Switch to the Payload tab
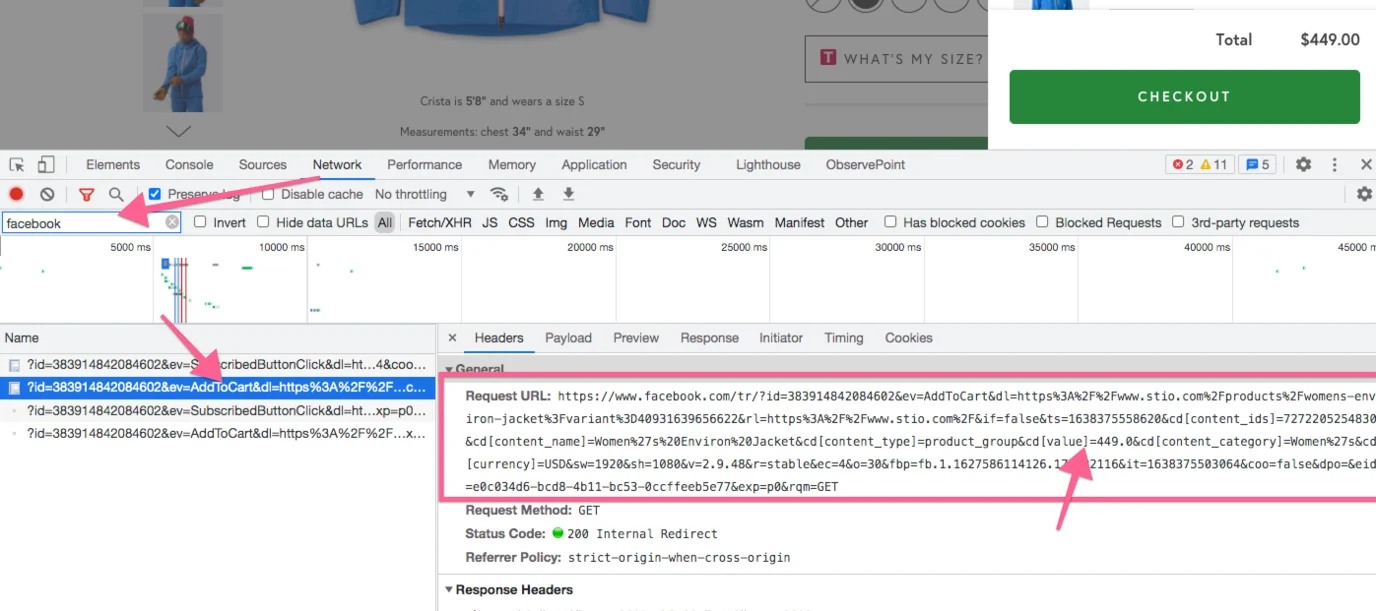 (568, 338)
